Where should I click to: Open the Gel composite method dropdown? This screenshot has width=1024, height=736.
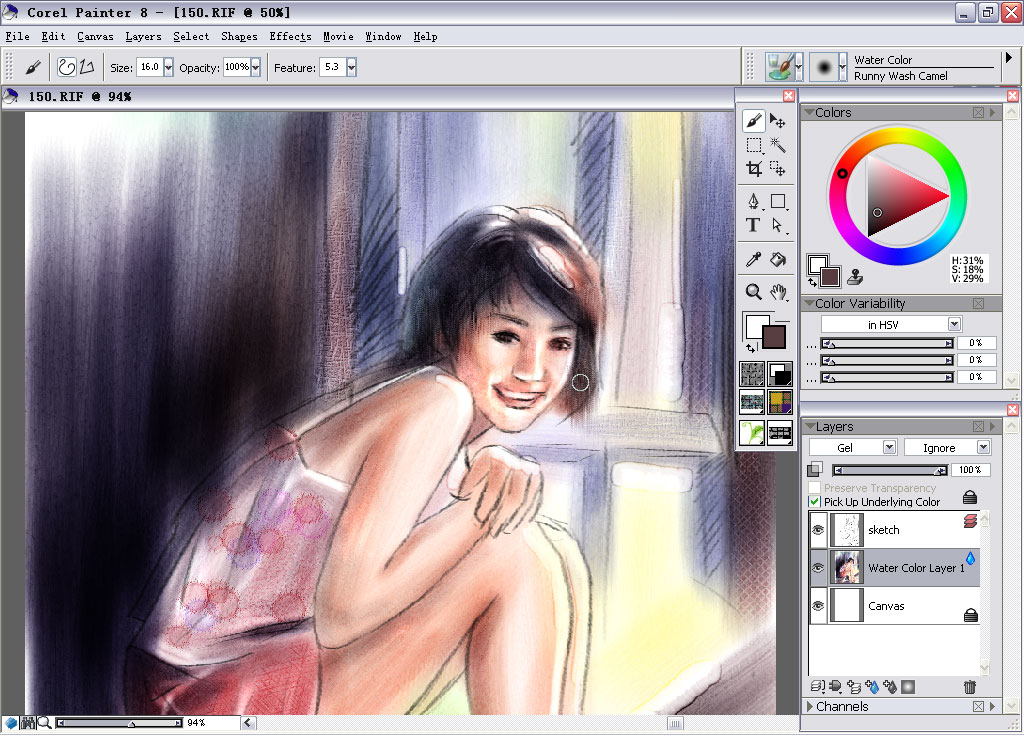(x=889, y=447)
